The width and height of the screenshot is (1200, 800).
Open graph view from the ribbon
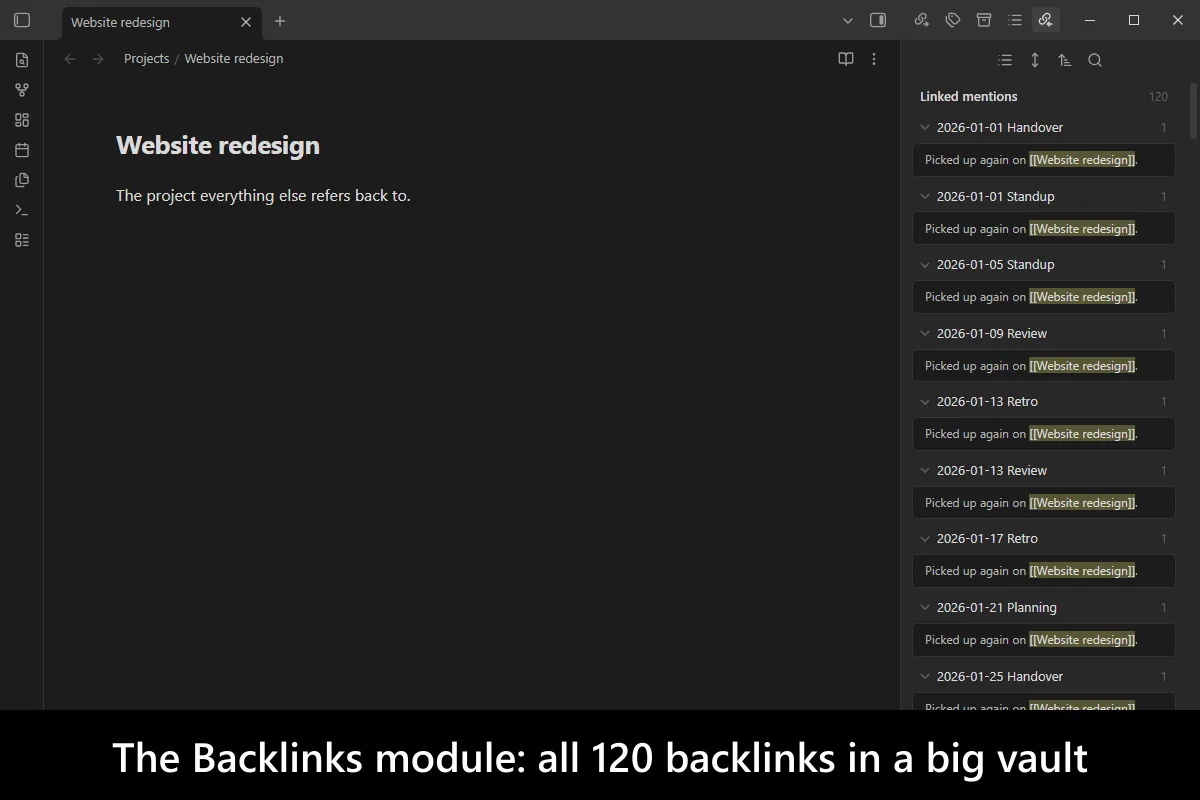click(x=22, y=90)
